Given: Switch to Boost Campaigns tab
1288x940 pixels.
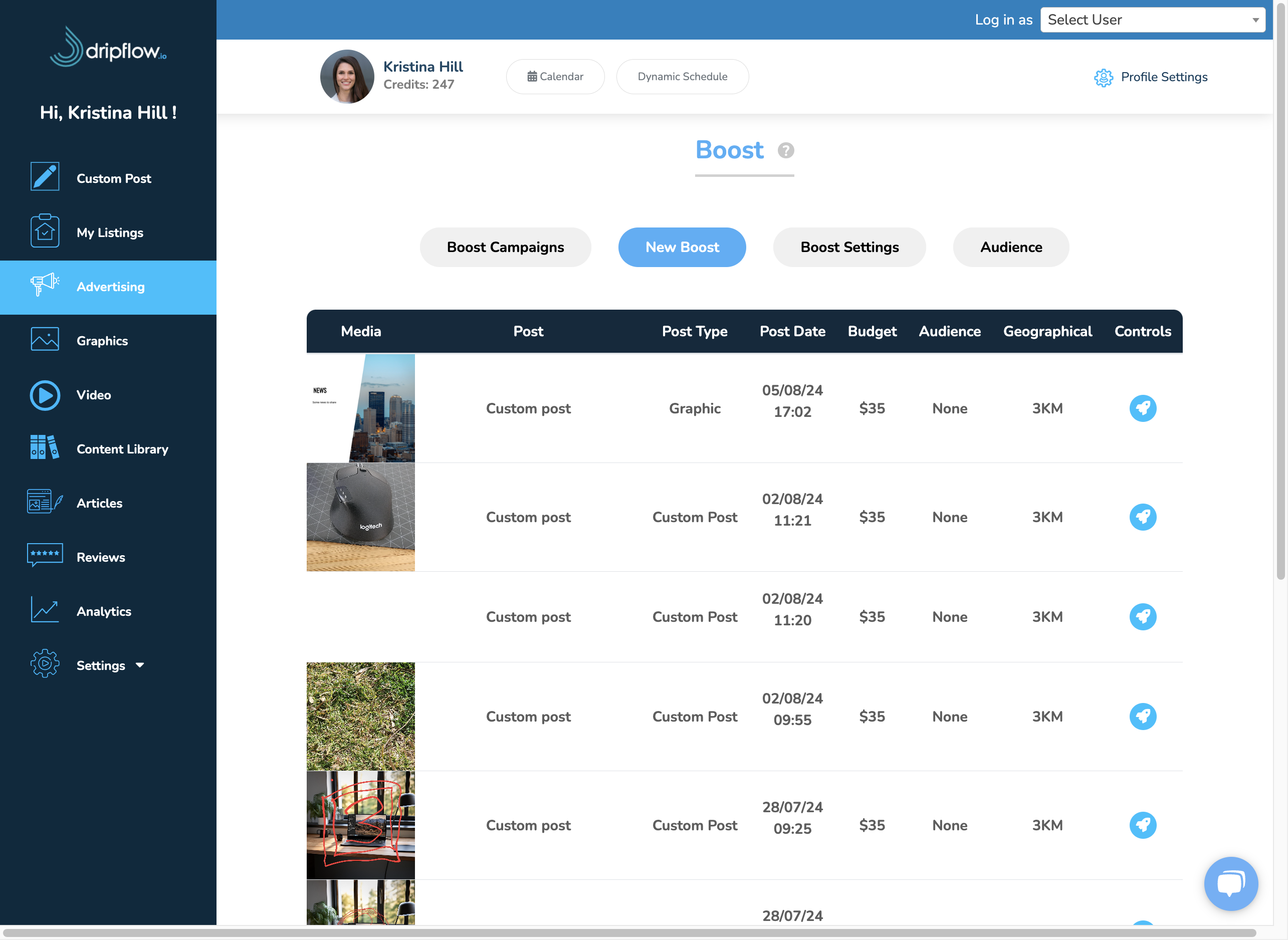Looking at the screenshot, I should (505, 248).
